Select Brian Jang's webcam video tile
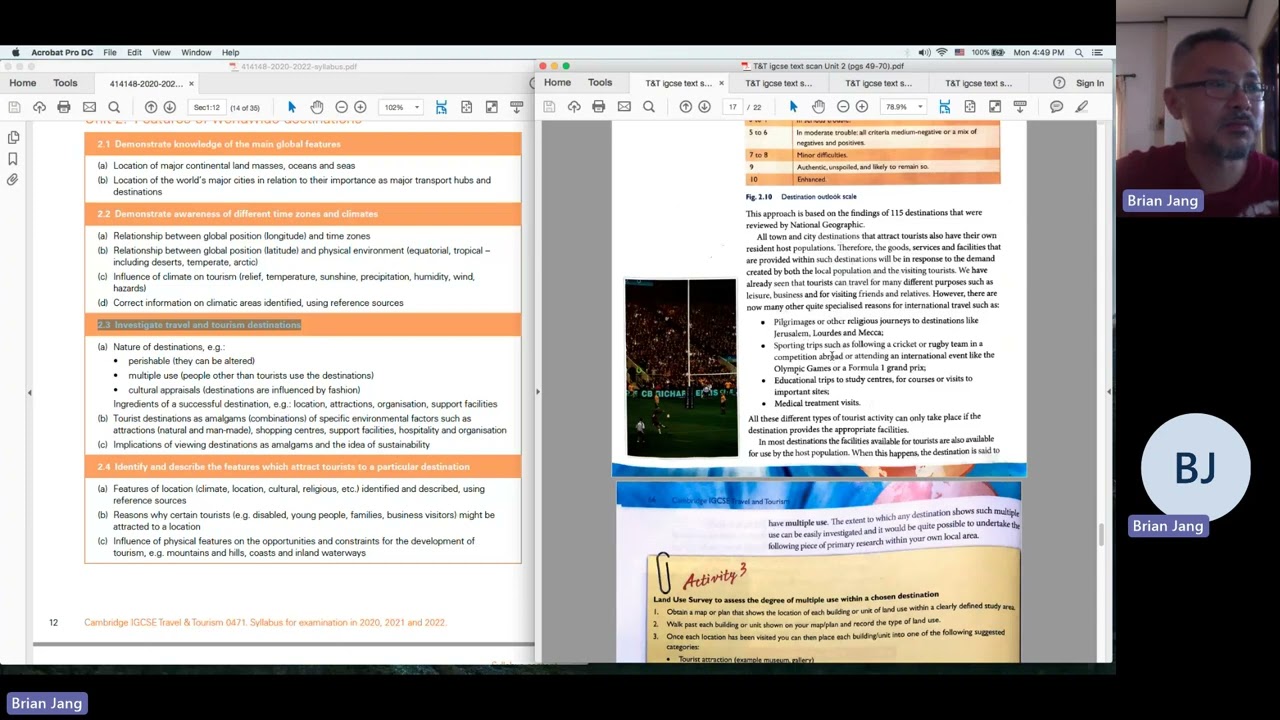The width and height of the screenshot is (1280, 720). click(1198, 108)
